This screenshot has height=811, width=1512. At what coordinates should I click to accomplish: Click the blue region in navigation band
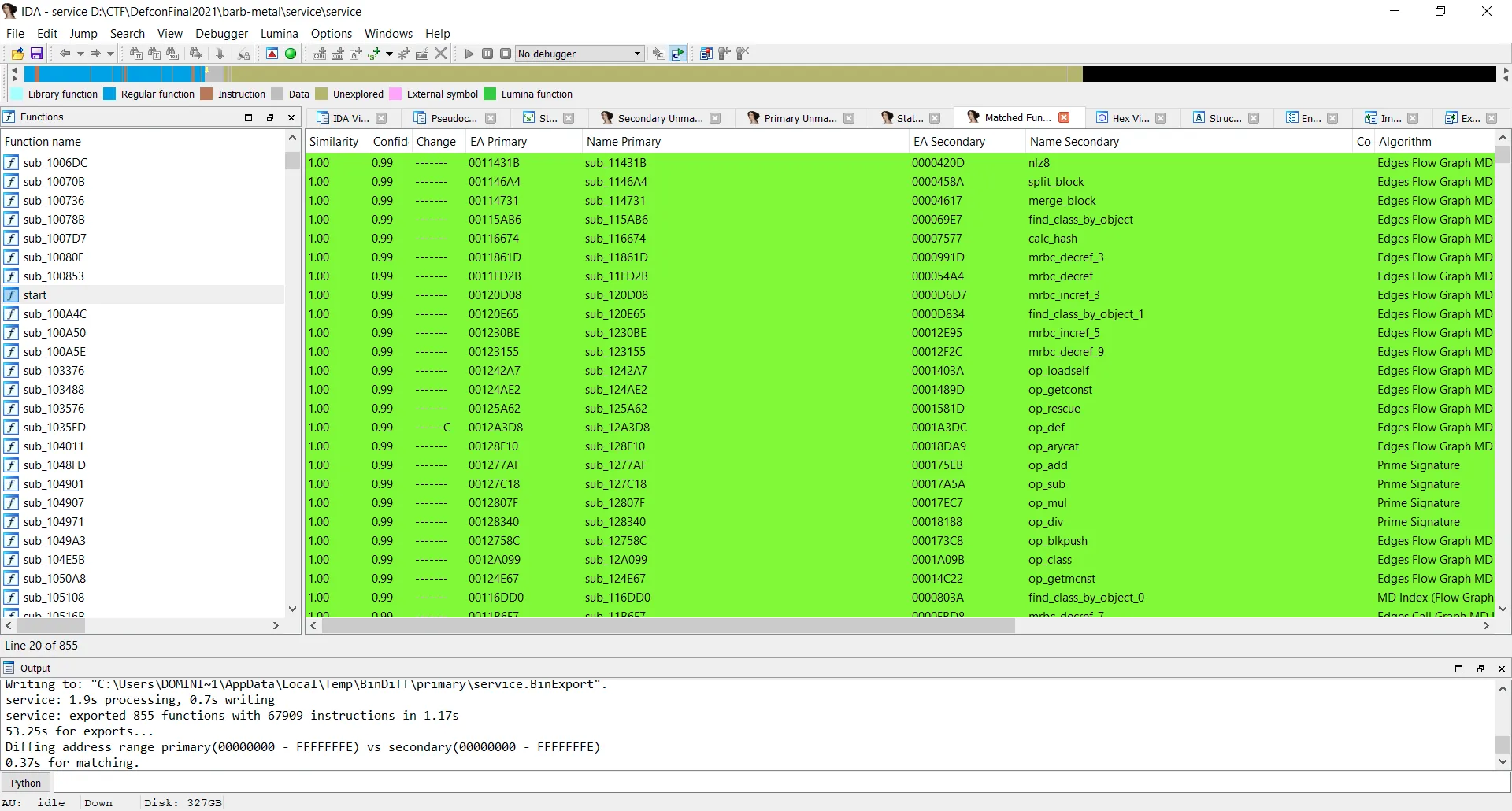[110, 74]
